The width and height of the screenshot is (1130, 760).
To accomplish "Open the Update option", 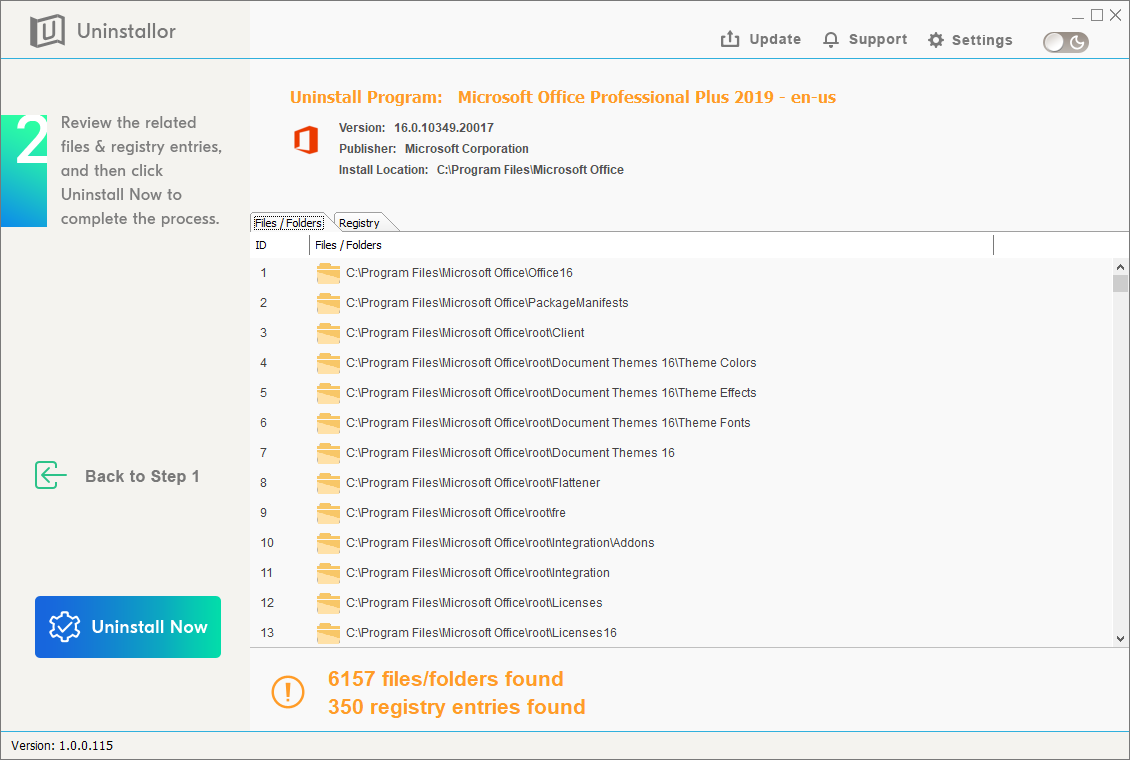I will [x=760, y=40].
